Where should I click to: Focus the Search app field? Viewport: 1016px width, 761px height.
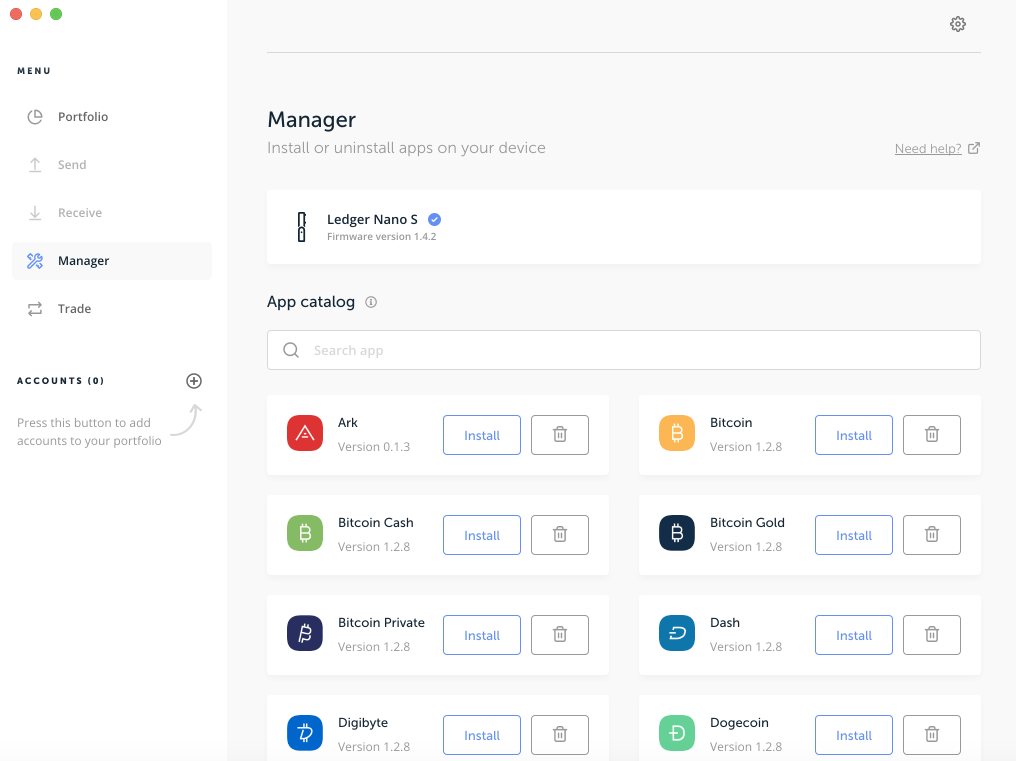click(623, 350)
